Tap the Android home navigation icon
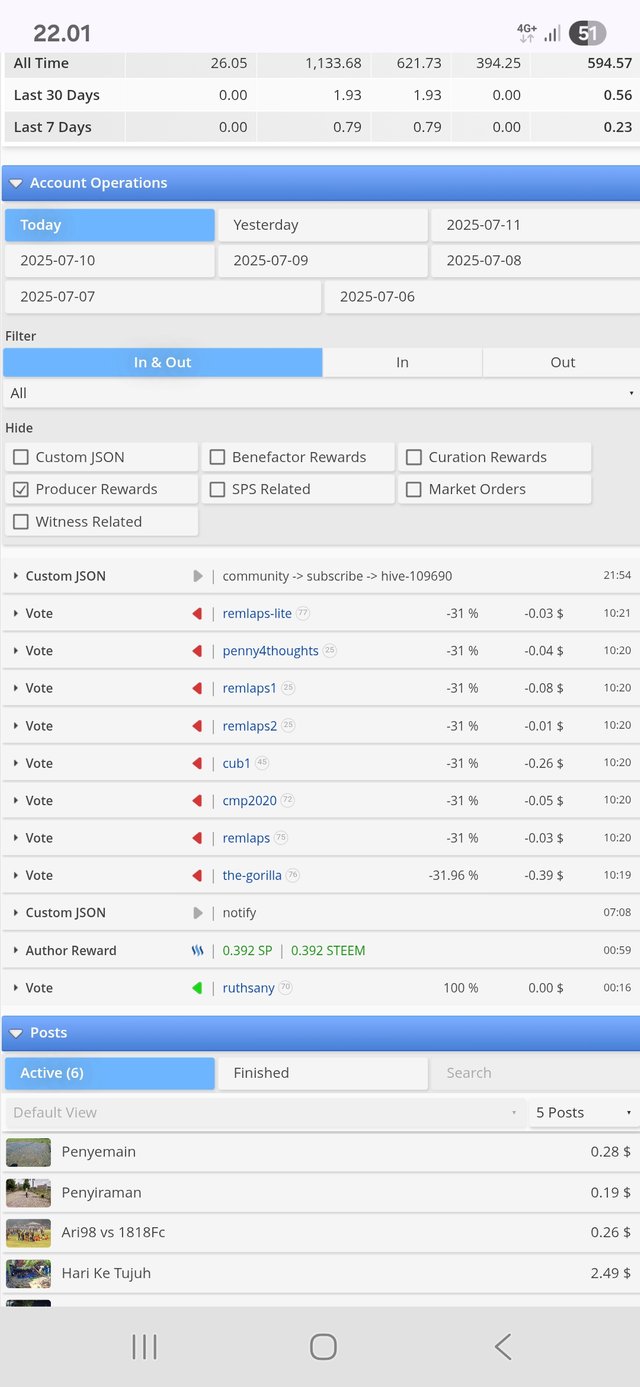This screenshot has width=640, height=1387. pos(323,1347)
